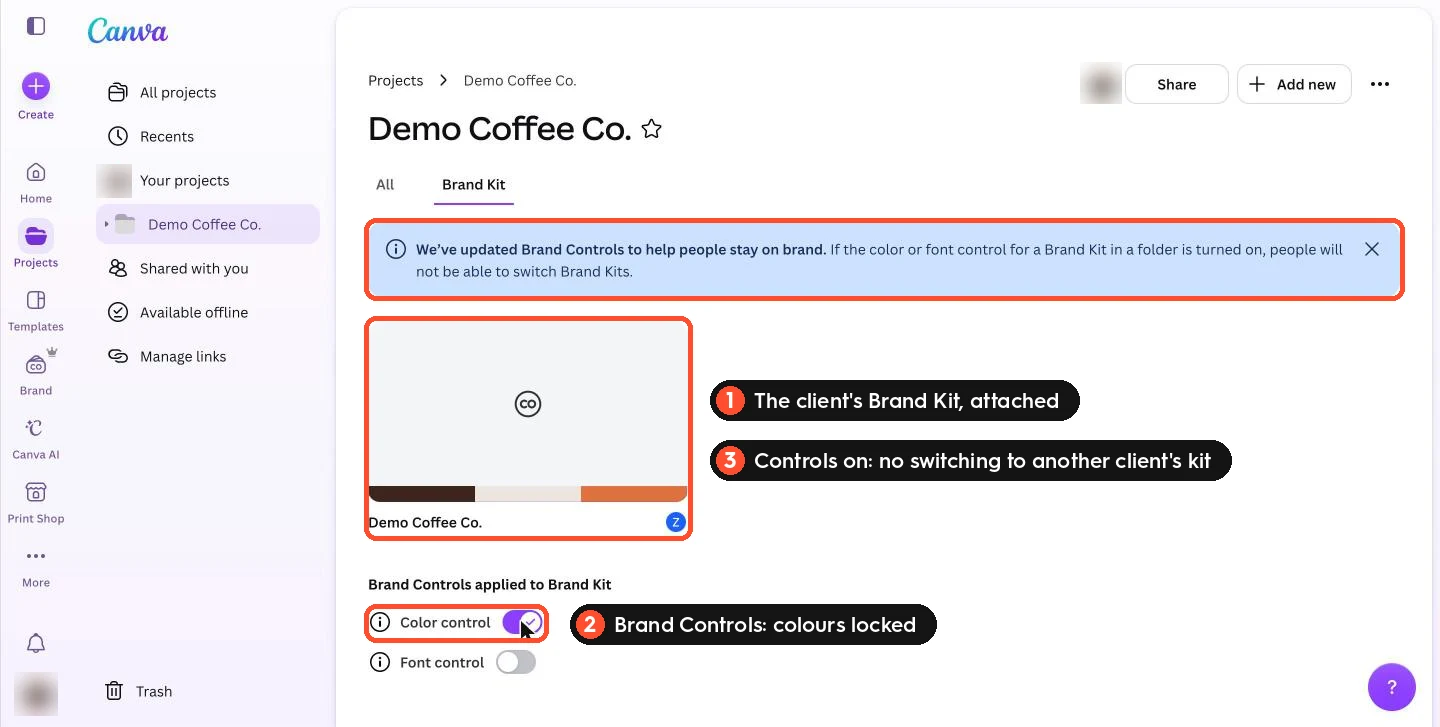Turn on the Font control toggle
The height and width of the screenshot is (727, 1440).
(x=516, y=662)
